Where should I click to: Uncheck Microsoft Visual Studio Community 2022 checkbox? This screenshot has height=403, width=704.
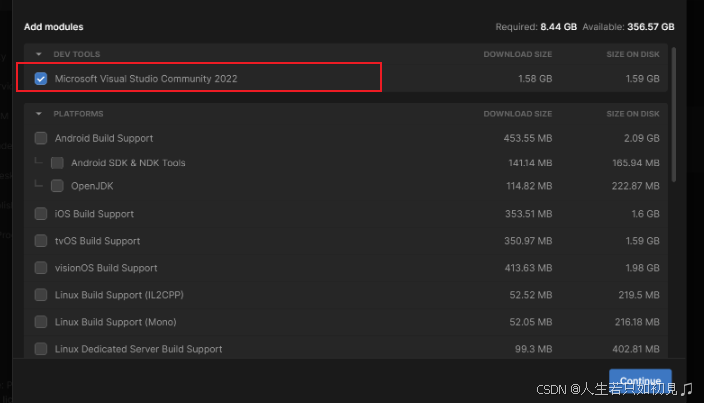41,79
